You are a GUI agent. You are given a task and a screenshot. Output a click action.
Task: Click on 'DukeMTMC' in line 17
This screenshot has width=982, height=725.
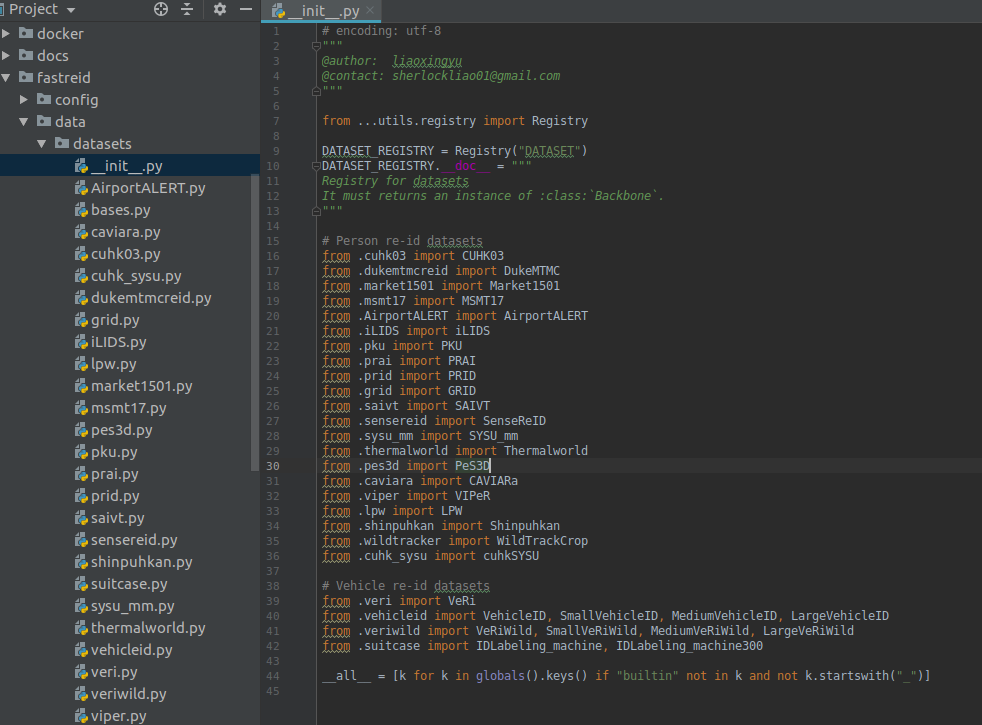(x=532, y=271)
